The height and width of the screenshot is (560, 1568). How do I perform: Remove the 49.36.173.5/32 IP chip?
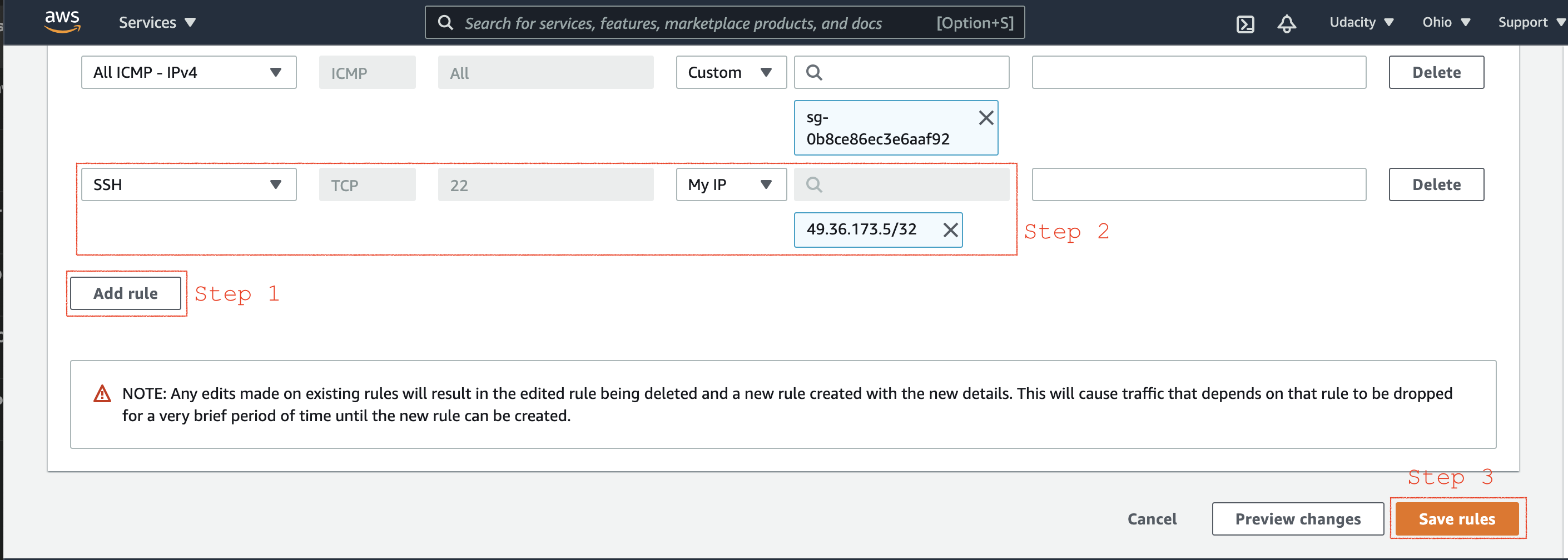(x=950, y=229)
